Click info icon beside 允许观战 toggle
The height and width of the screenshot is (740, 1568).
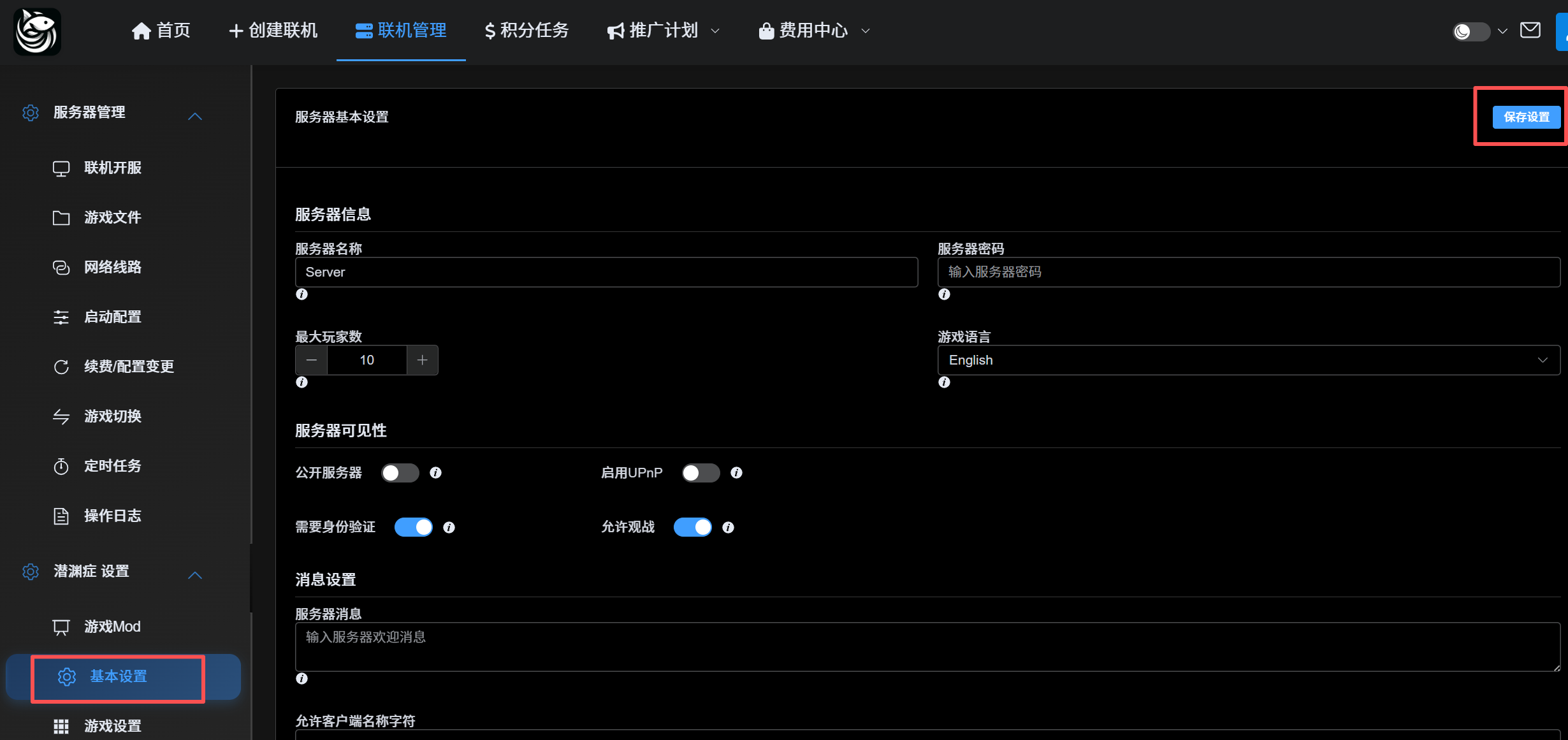click(x=728, y=527)
